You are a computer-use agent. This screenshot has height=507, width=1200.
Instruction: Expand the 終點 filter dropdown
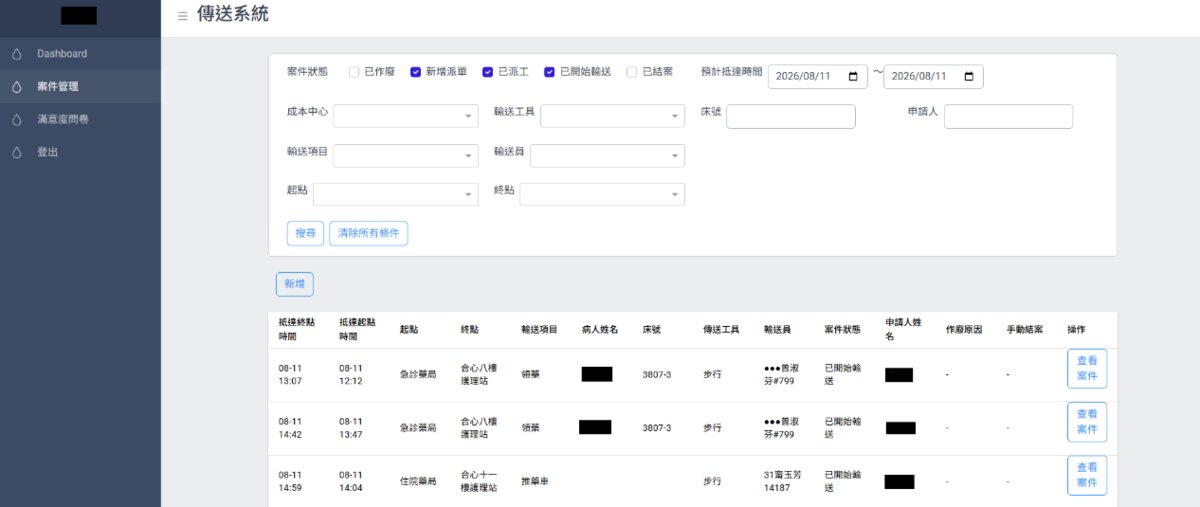pos(603,194)
